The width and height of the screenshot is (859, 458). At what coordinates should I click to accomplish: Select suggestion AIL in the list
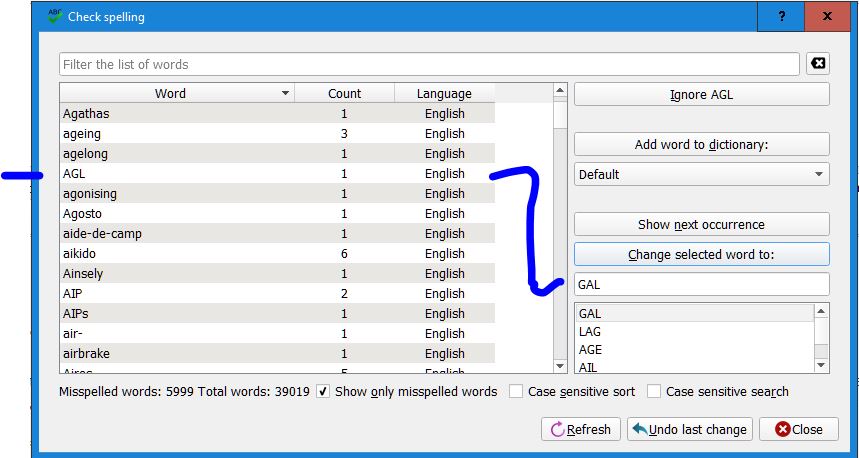(x=695, y=367)
